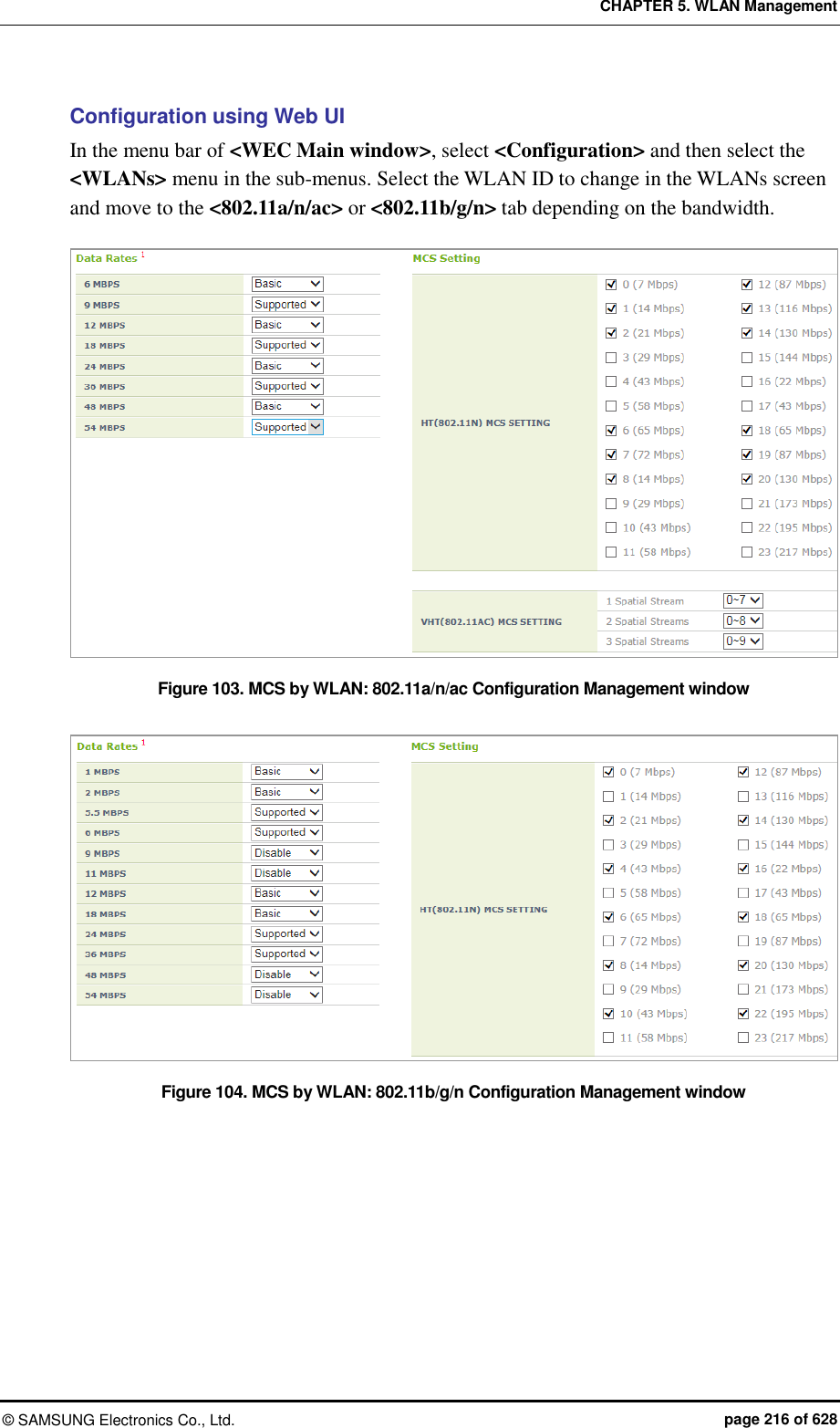
Task: Uncheck MCS 22 (195 Mbps) in Figure 104
Action: tap(743, 1014)
